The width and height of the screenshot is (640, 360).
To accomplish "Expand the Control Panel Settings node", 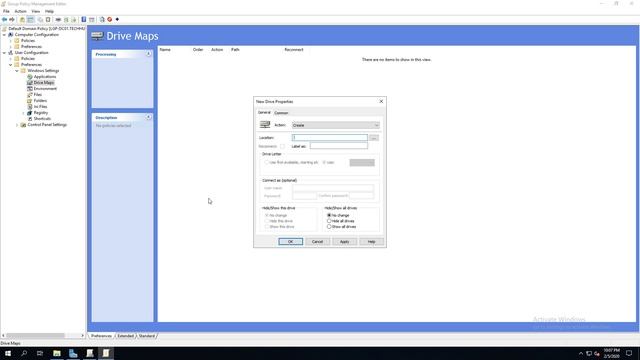I will tap(17, 125).
